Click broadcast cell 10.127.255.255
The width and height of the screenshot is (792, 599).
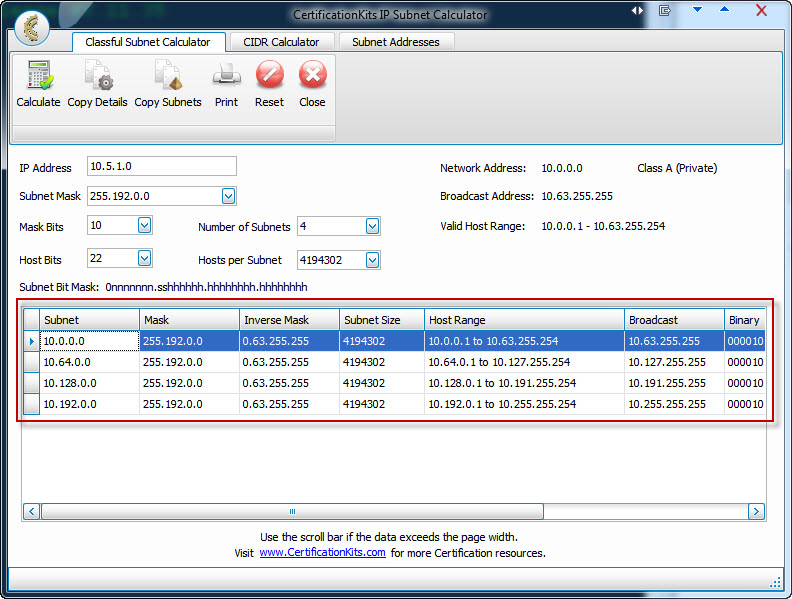tap(674, 362)
